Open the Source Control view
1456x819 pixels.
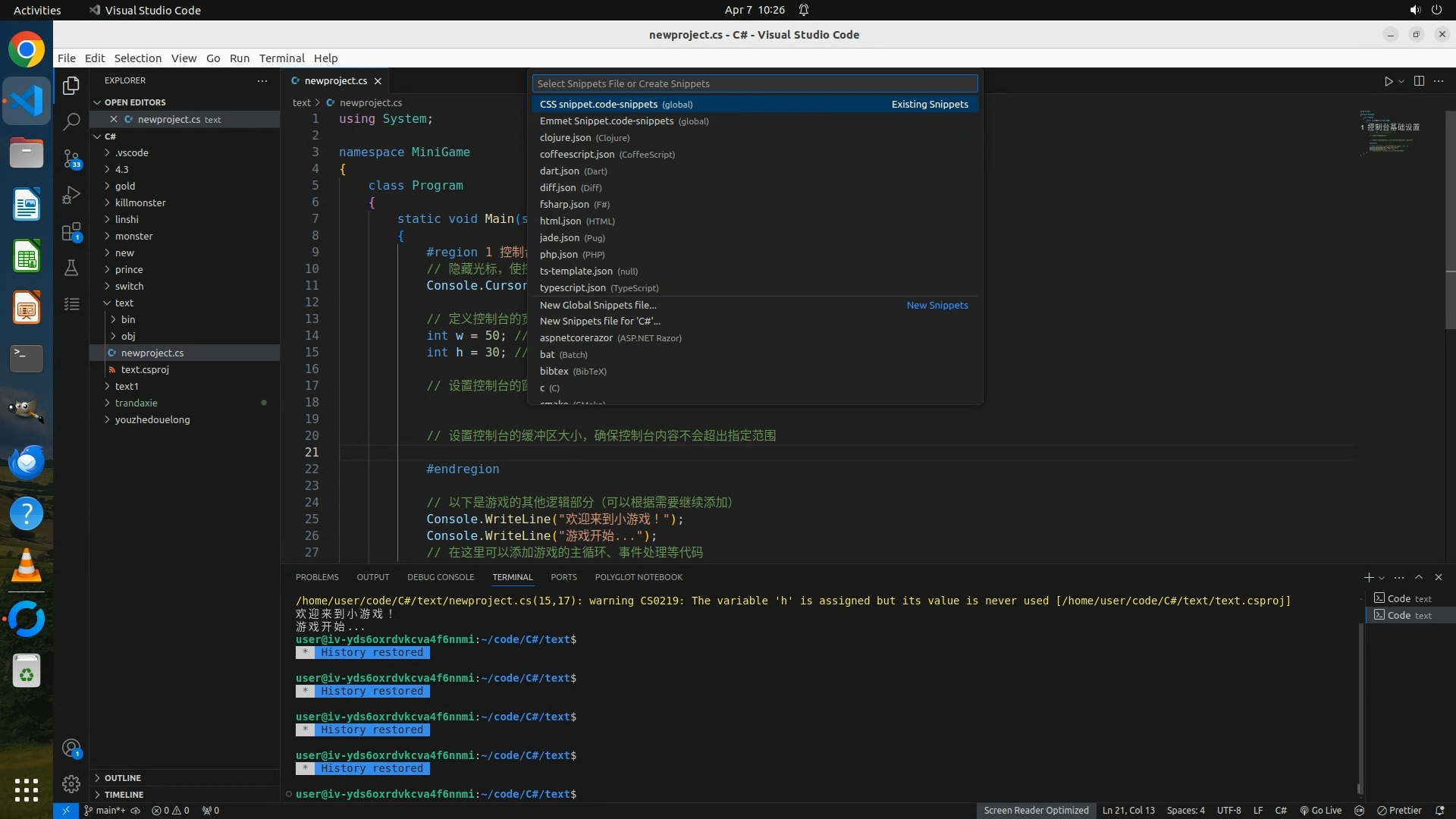coord(71,158)
